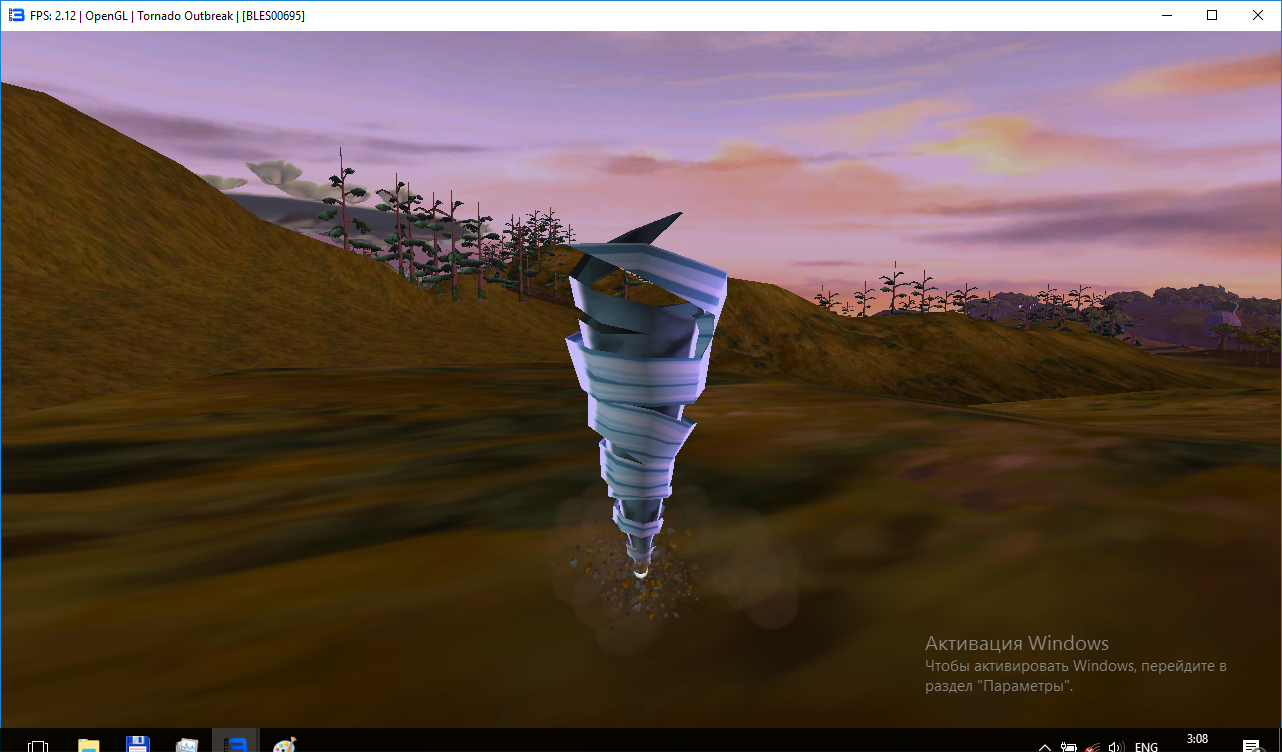Open the speaker volume tray icon
The width and height of the screenshot is (1282, 752).
(x=1116, y=746)
